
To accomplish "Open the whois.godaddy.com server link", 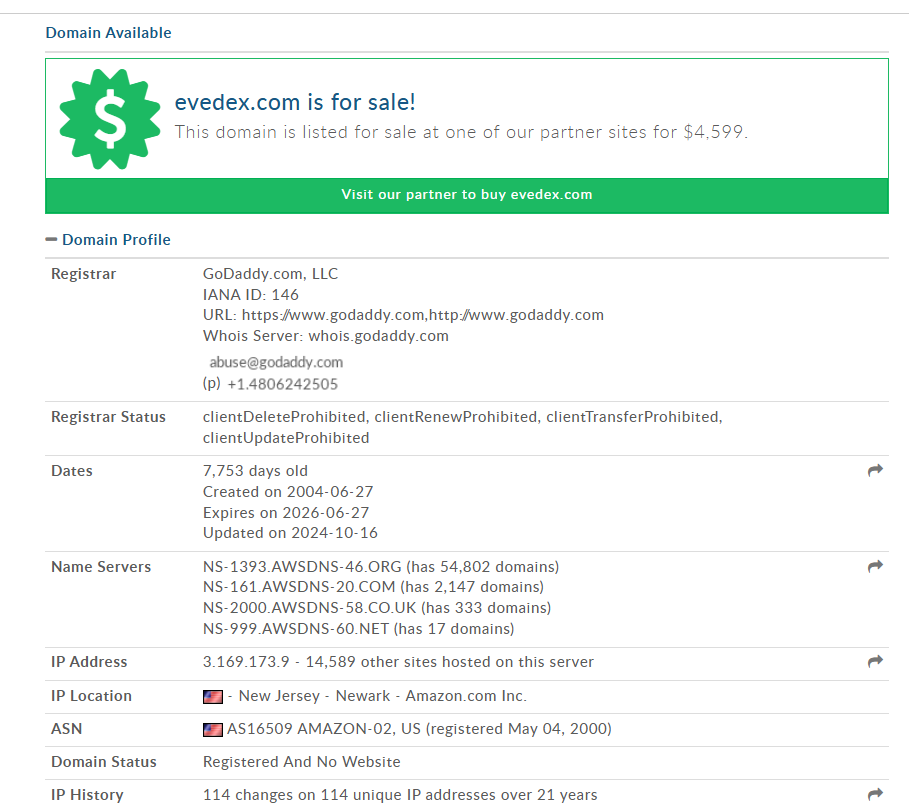I will pos(379,336).
